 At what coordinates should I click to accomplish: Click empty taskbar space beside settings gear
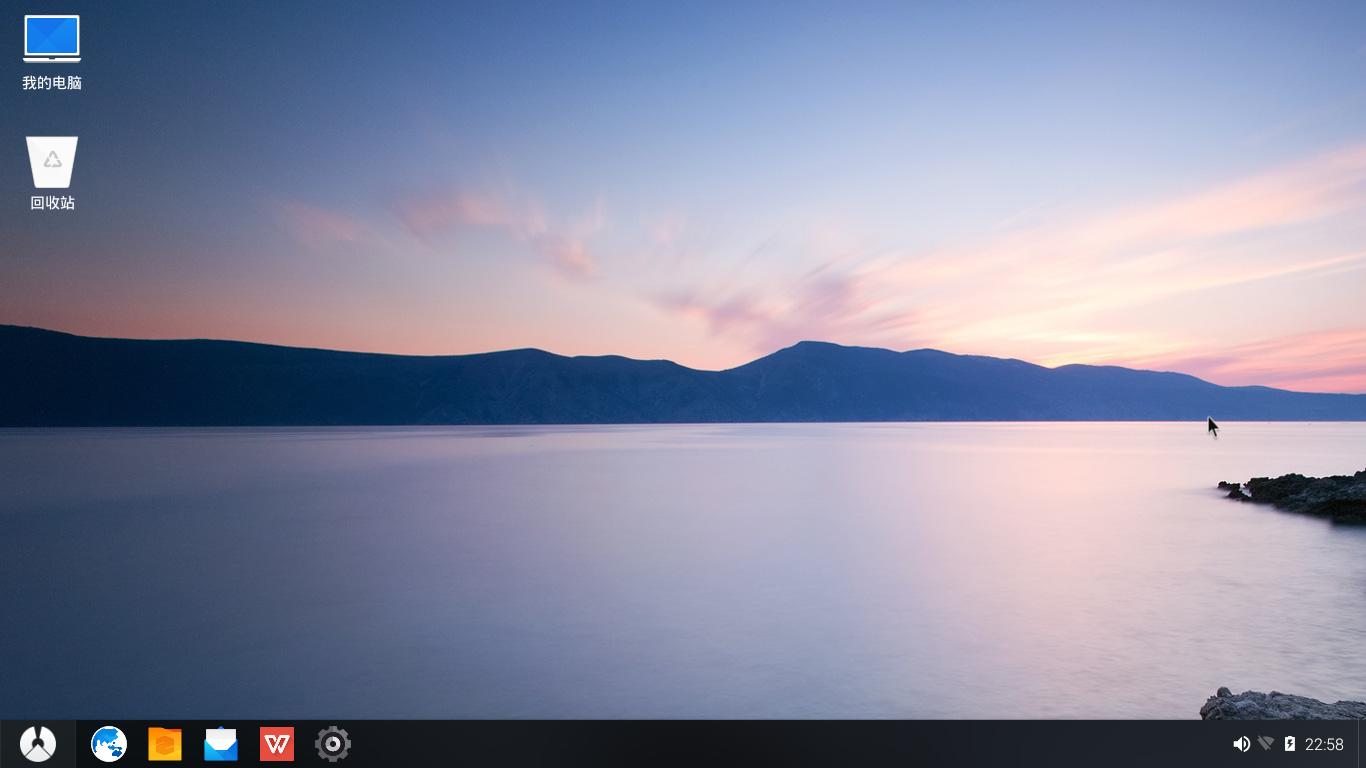(x=700, y=744)
